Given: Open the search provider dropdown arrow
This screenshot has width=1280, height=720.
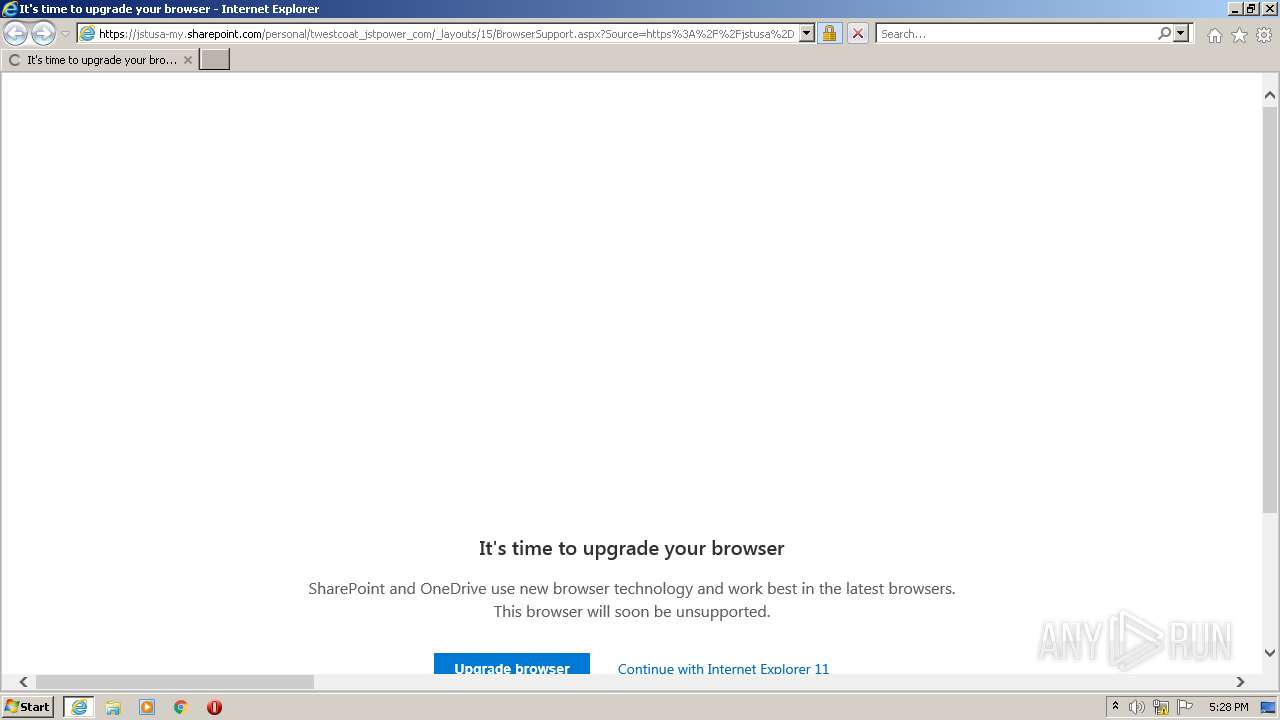Looking at the screenshot, I should click(1181, 34).
